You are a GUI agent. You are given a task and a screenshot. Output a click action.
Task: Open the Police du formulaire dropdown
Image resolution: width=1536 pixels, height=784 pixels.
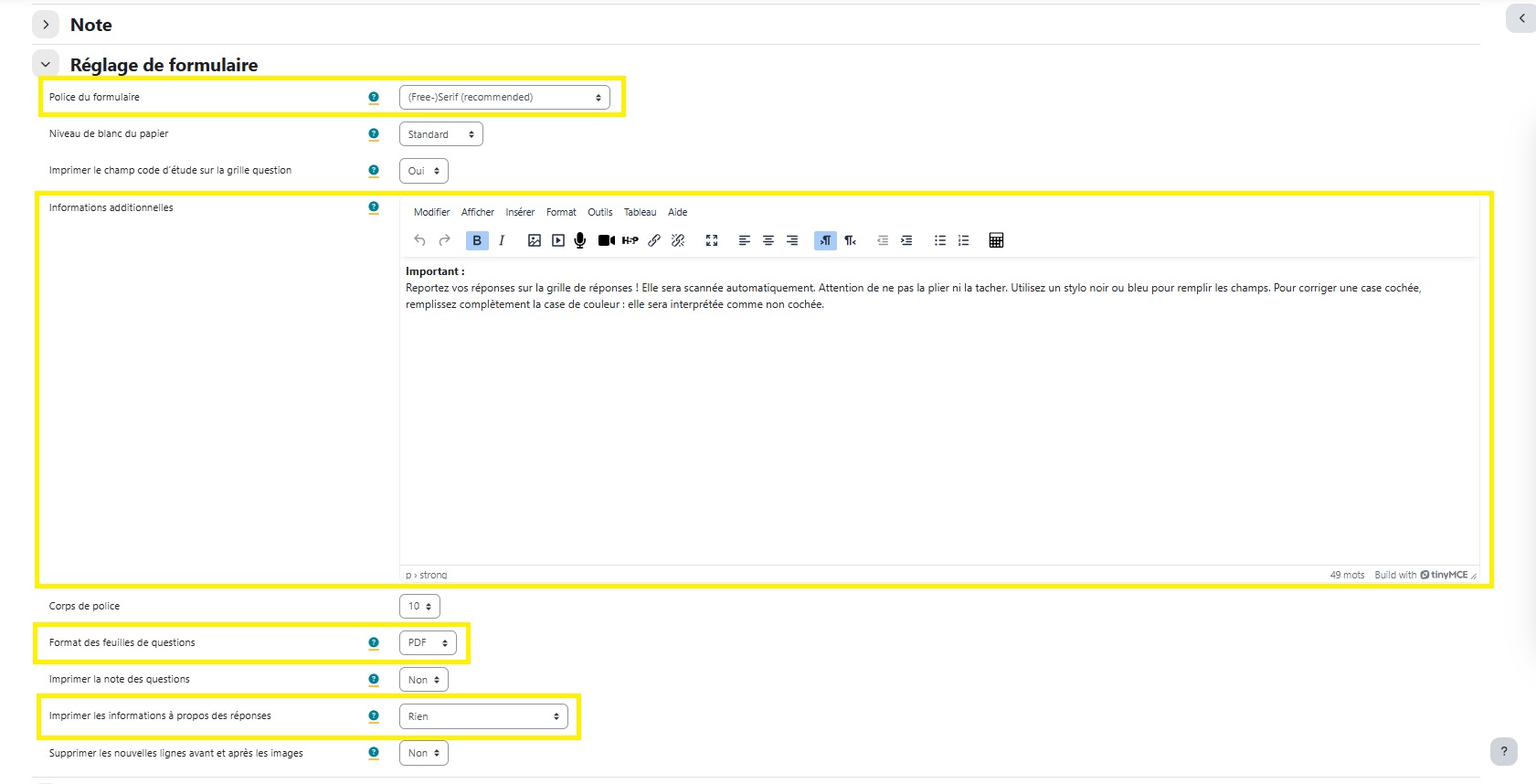pyautogui.click(x=504, y=97)
